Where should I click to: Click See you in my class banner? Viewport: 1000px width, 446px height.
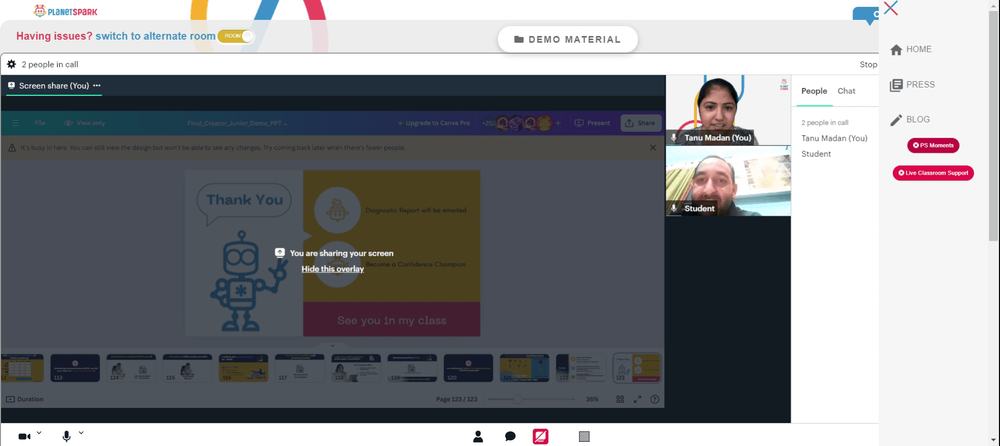coord(392,320)
